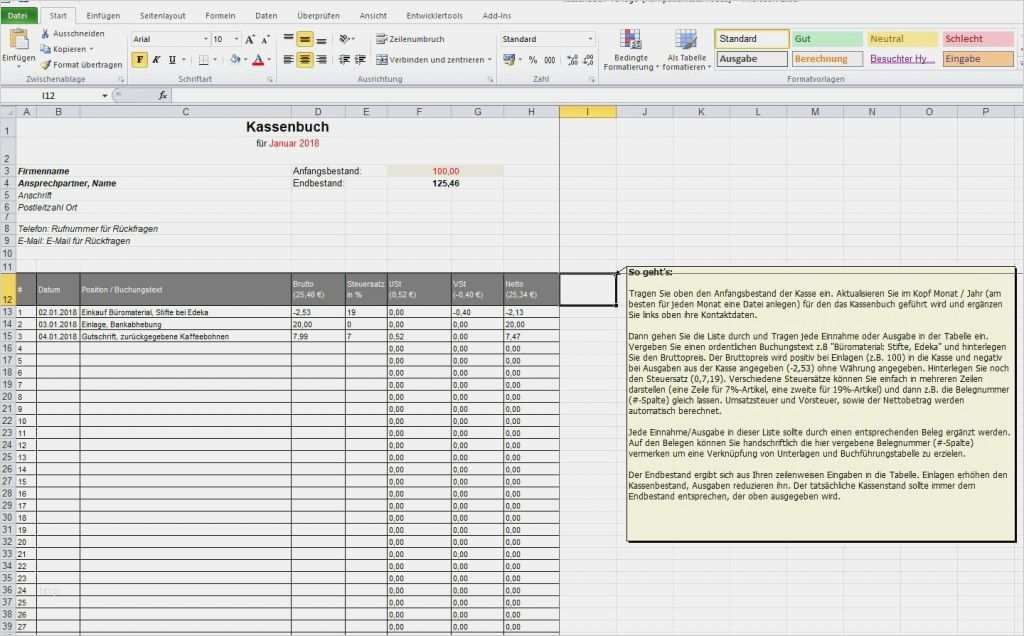The height and width of the screenshot is (636, 1024).
Task: Open the Datei menu
Action: (20, 15)
